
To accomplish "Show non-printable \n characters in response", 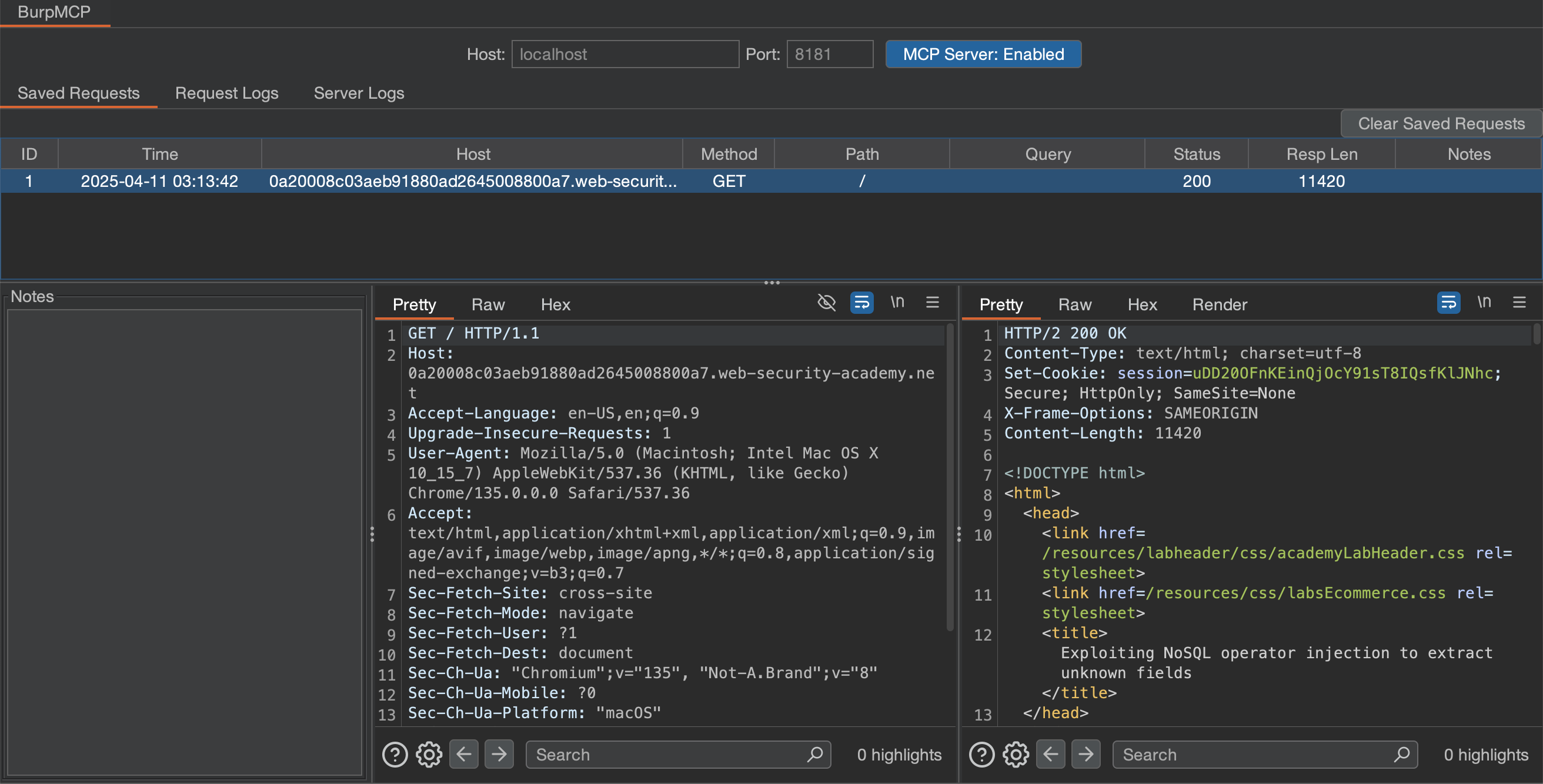I will [1484, 303].
